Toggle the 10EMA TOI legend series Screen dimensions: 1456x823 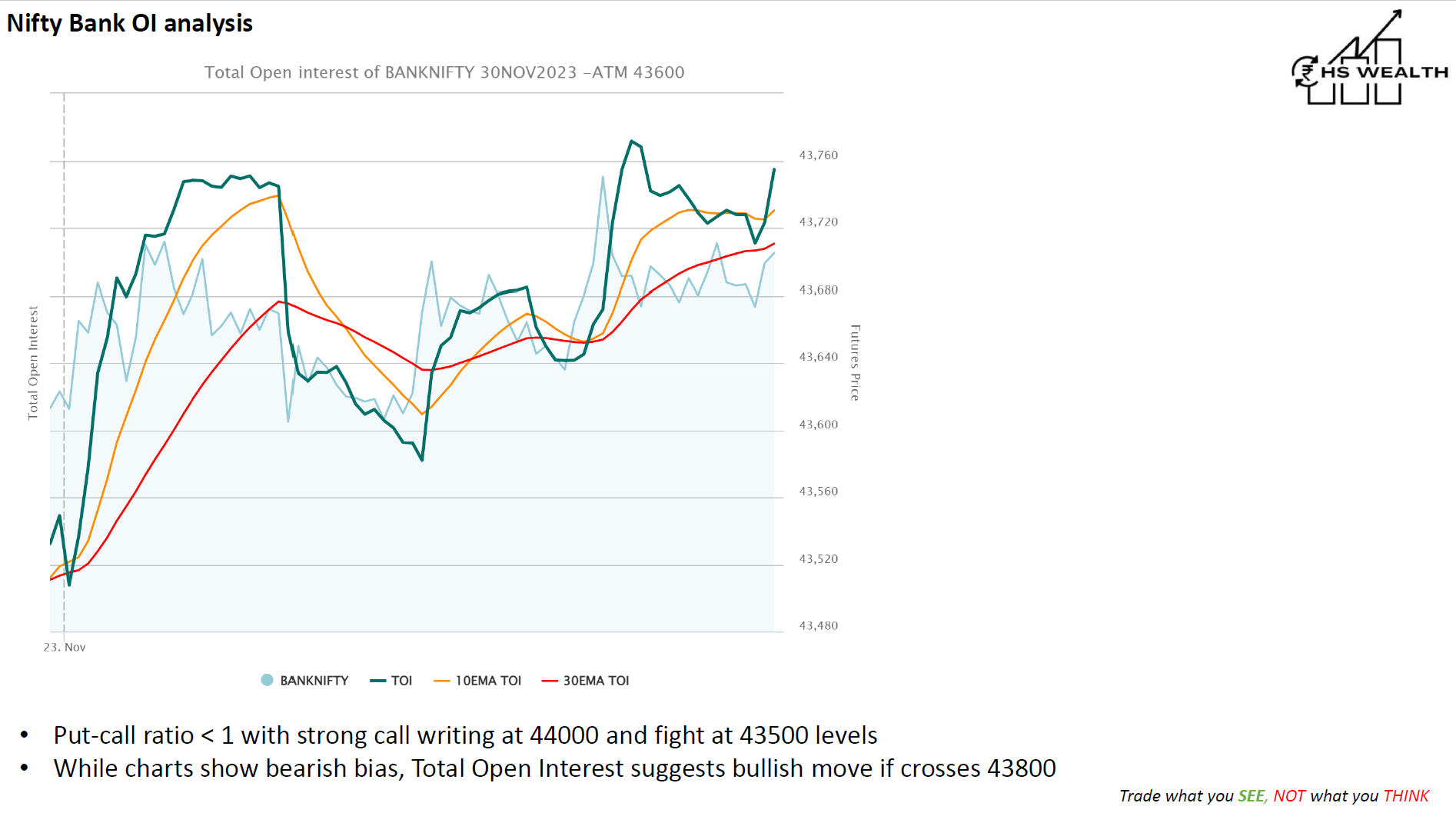(x=477, y=681)
